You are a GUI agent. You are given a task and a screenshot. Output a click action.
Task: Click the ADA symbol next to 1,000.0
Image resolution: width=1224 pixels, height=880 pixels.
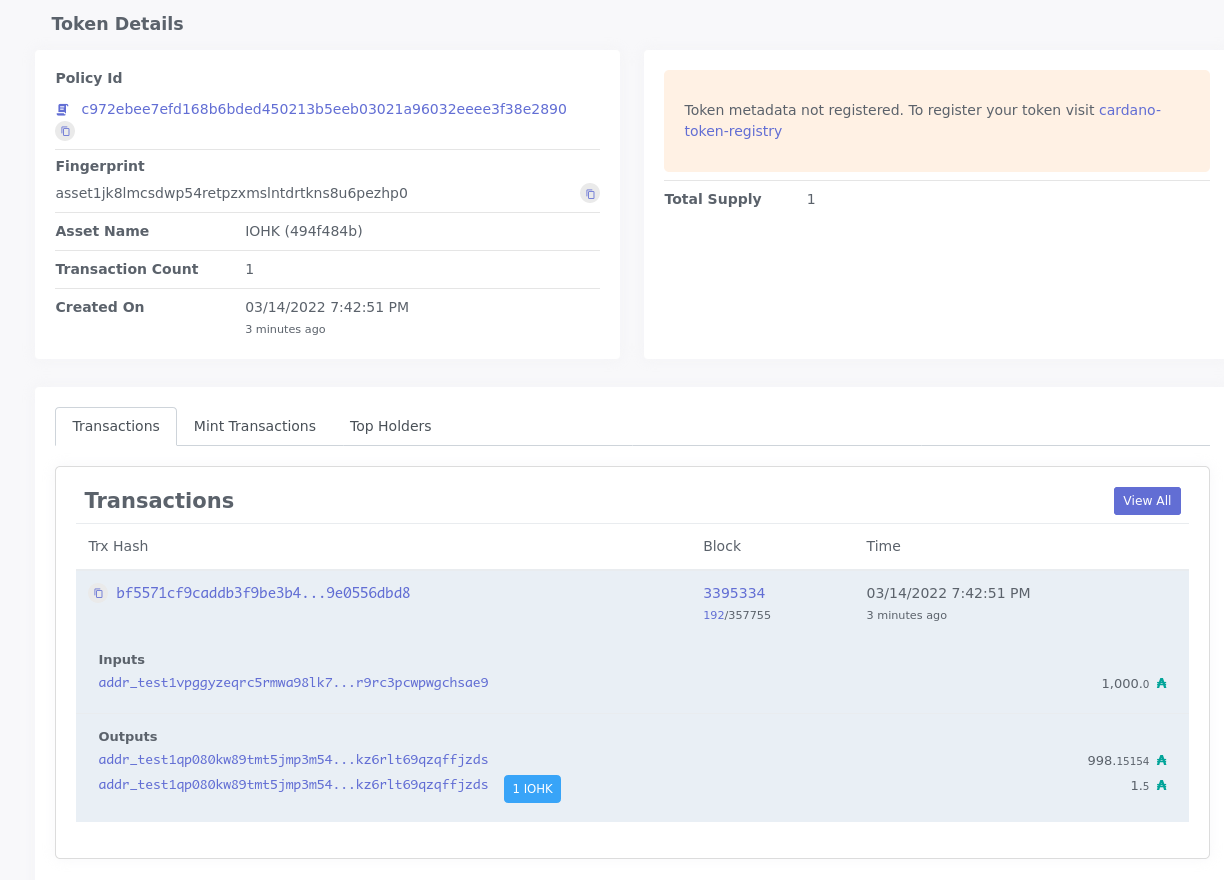[x=1161, y=684]
